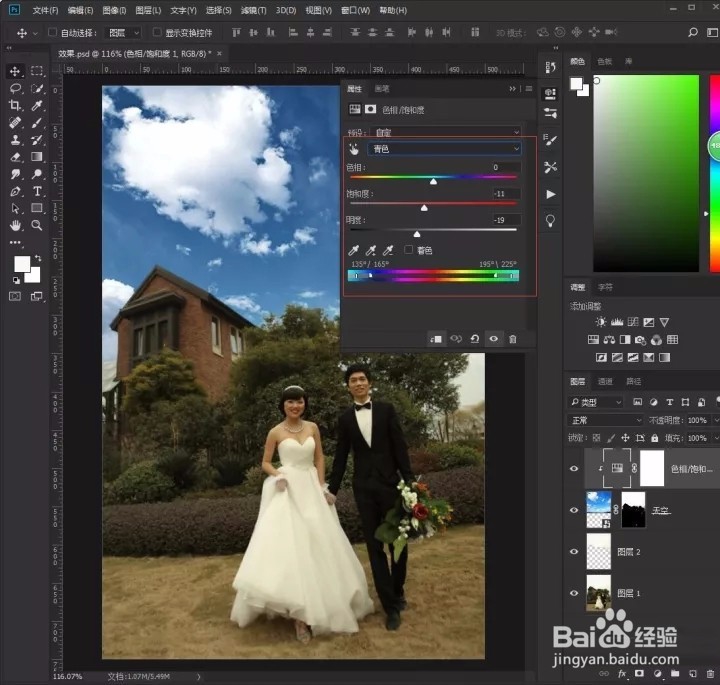Enable the Auto-Select checkbox
The image size is (720, 685).
[x=52, y=32]
